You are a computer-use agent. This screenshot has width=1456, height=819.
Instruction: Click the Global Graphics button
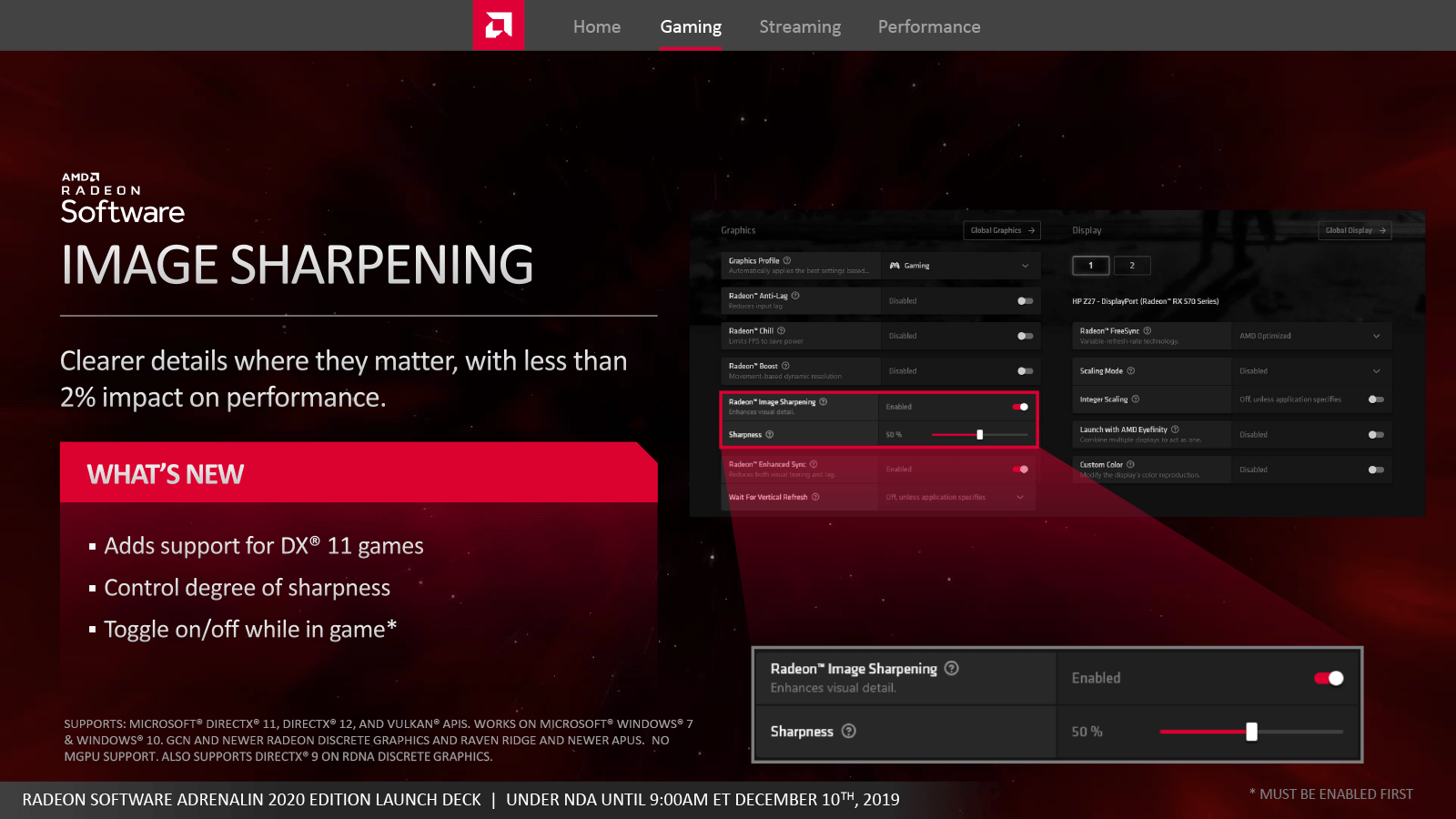coord(1002,230)
